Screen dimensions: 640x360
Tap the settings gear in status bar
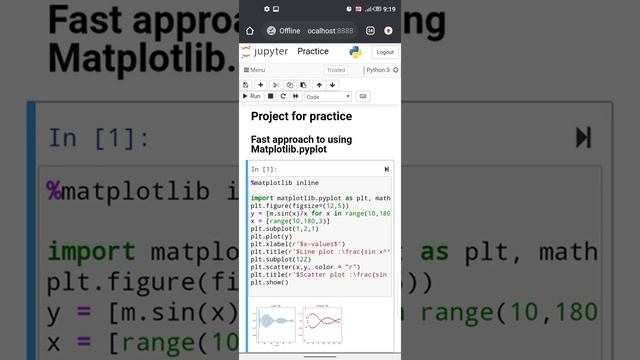coord(267,9)
